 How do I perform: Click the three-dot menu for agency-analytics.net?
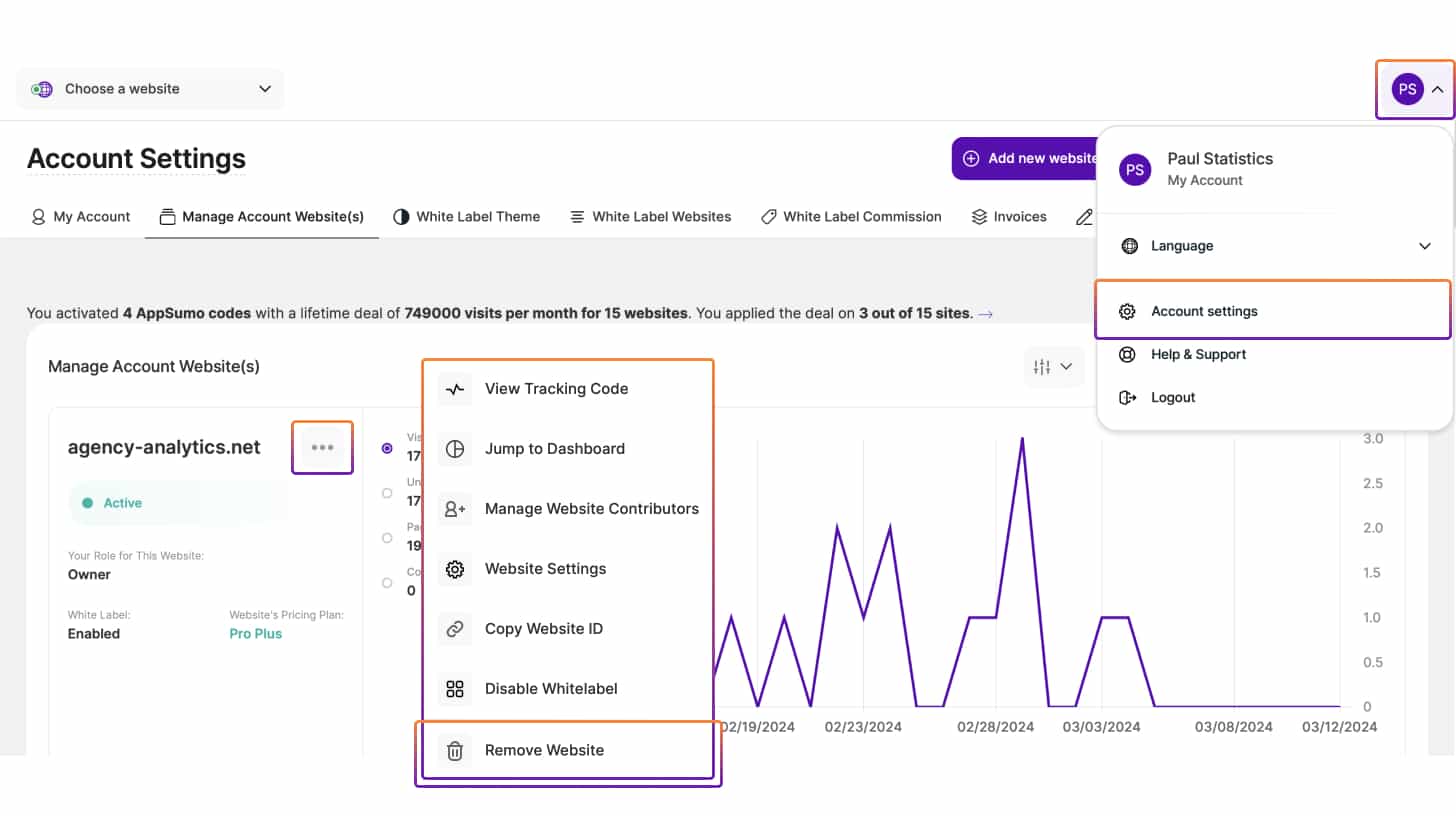(322, 447)
